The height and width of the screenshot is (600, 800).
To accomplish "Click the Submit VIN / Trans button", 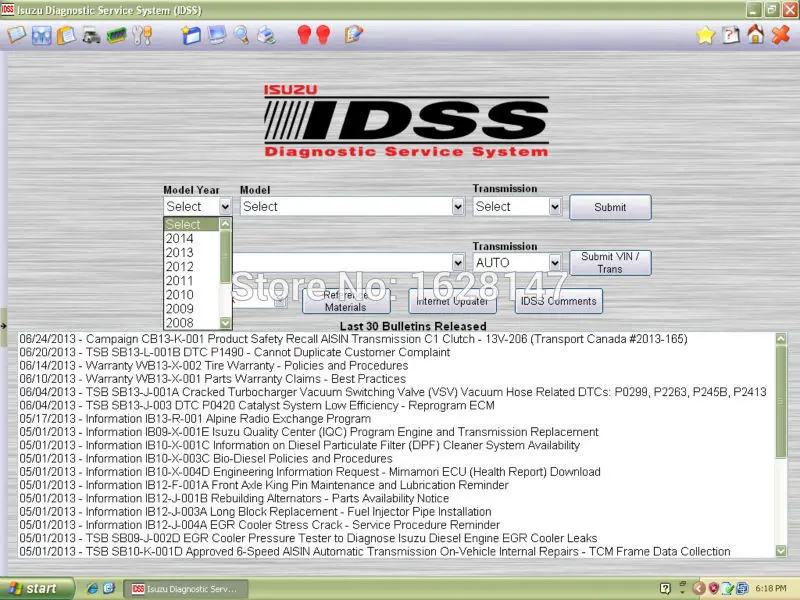I will pos(610,263).
